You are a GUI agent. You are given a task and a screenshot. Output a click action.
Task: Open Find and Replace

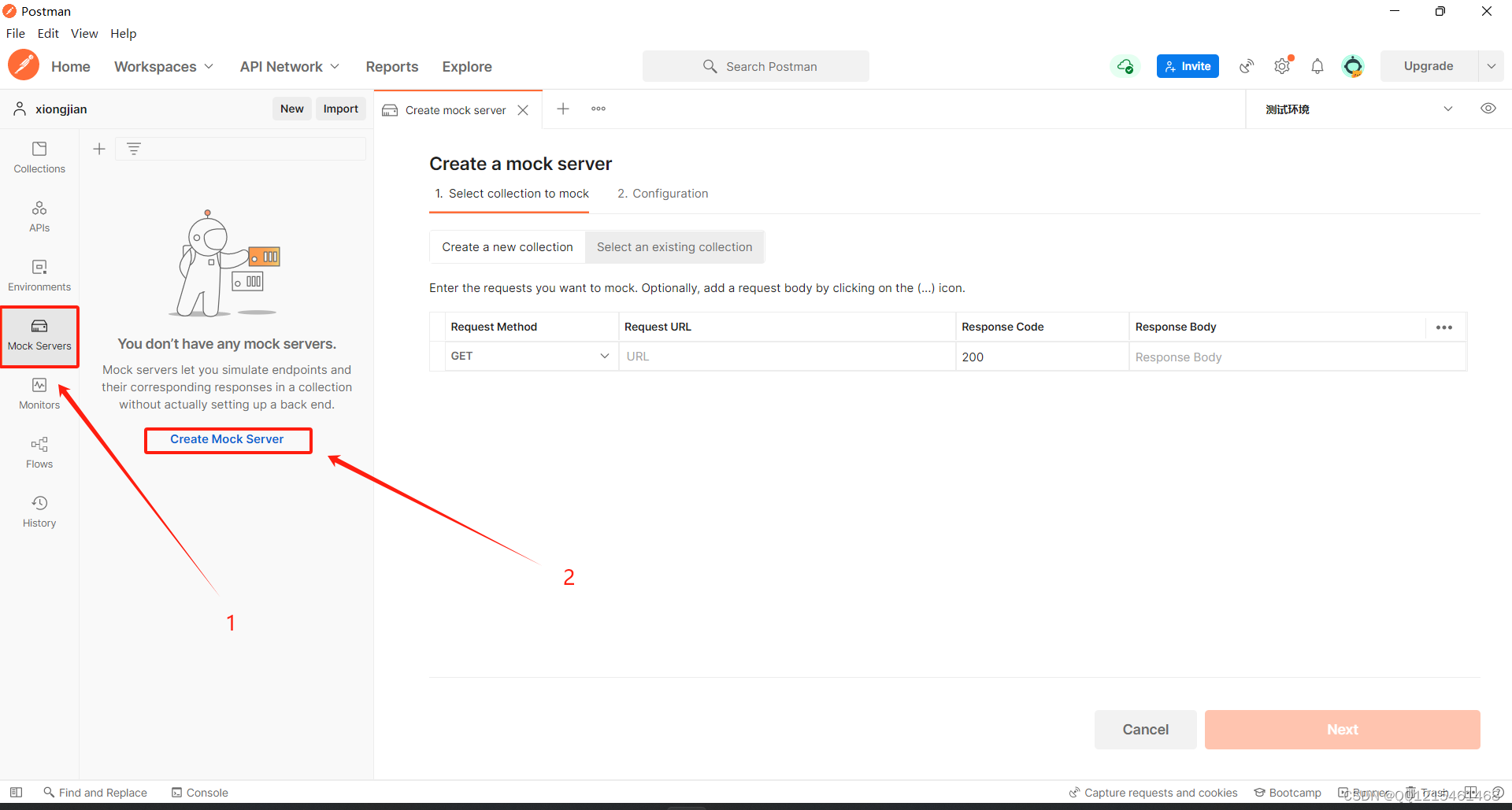95,793
